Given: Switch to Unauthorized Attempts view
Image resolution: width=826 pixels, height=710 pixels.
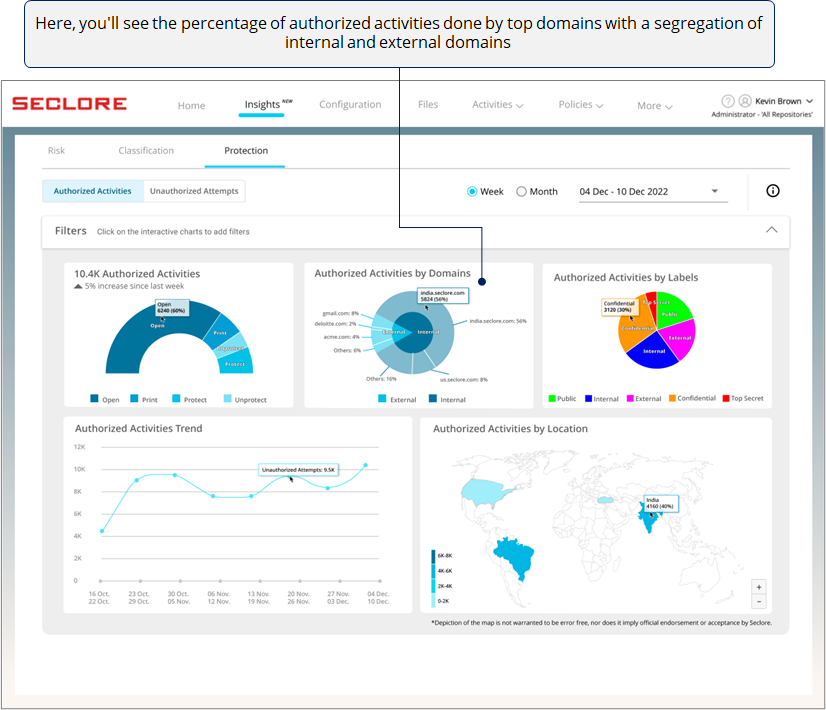Looking at the screenshot, I should coord(194,191).
